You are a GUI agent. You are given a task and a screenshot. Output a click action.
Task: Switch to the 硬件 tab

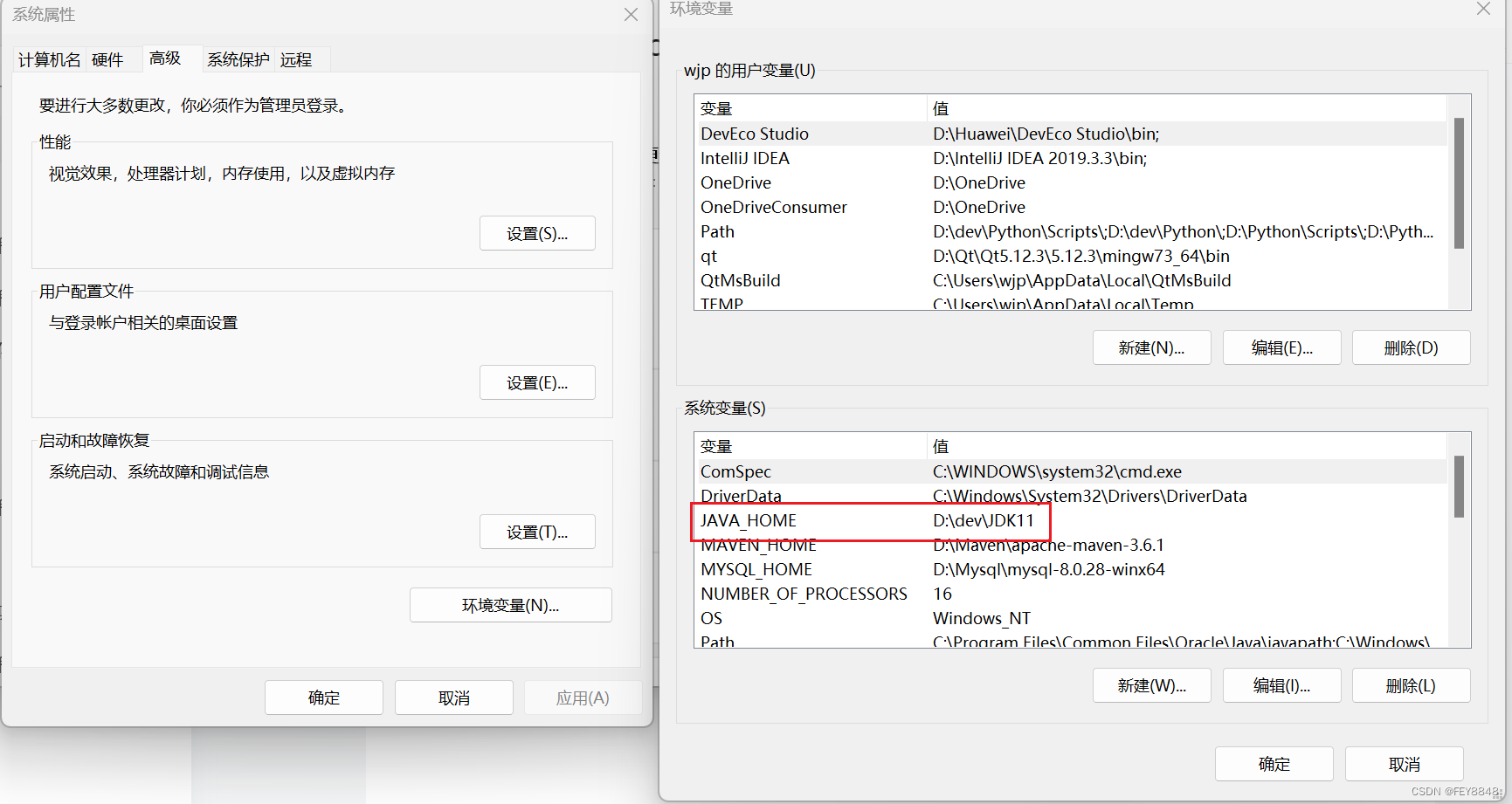coord(108,58)
